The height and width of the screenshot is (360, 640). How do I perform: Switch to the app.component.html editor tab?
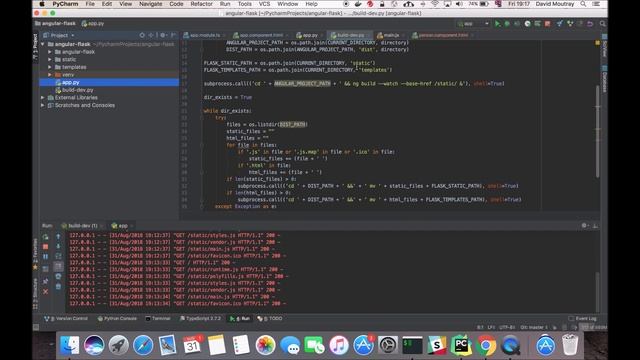click(x=260, y=36)
